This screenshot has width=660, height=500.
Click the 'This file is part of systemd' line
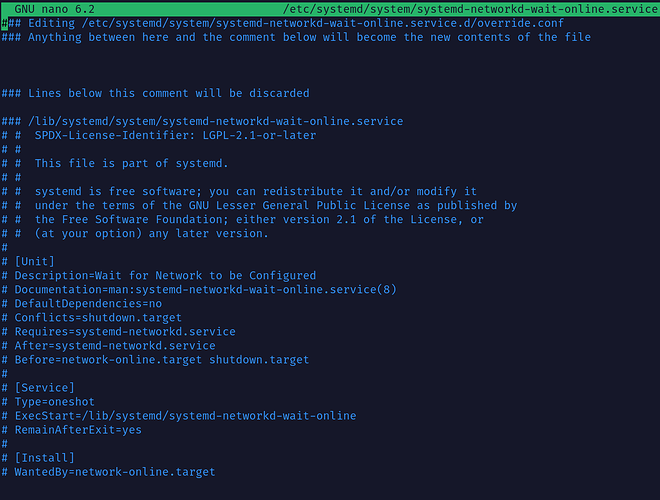click(130, 163)
